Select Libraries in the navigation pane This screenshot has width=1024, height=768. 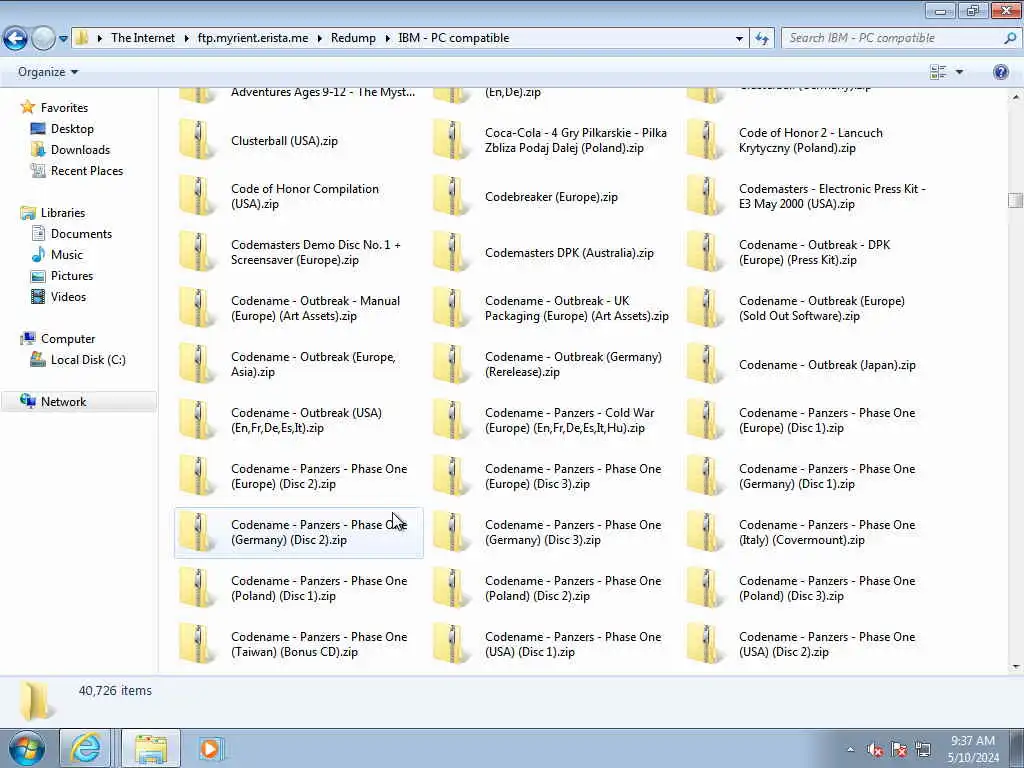[x=63, y=213]
